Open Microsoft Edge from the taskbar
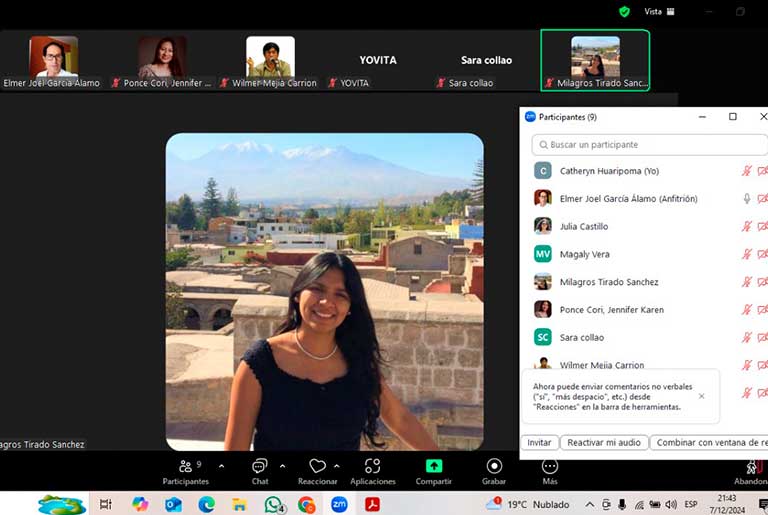Viewport: 768px width, 515px height. pos(206,504)
